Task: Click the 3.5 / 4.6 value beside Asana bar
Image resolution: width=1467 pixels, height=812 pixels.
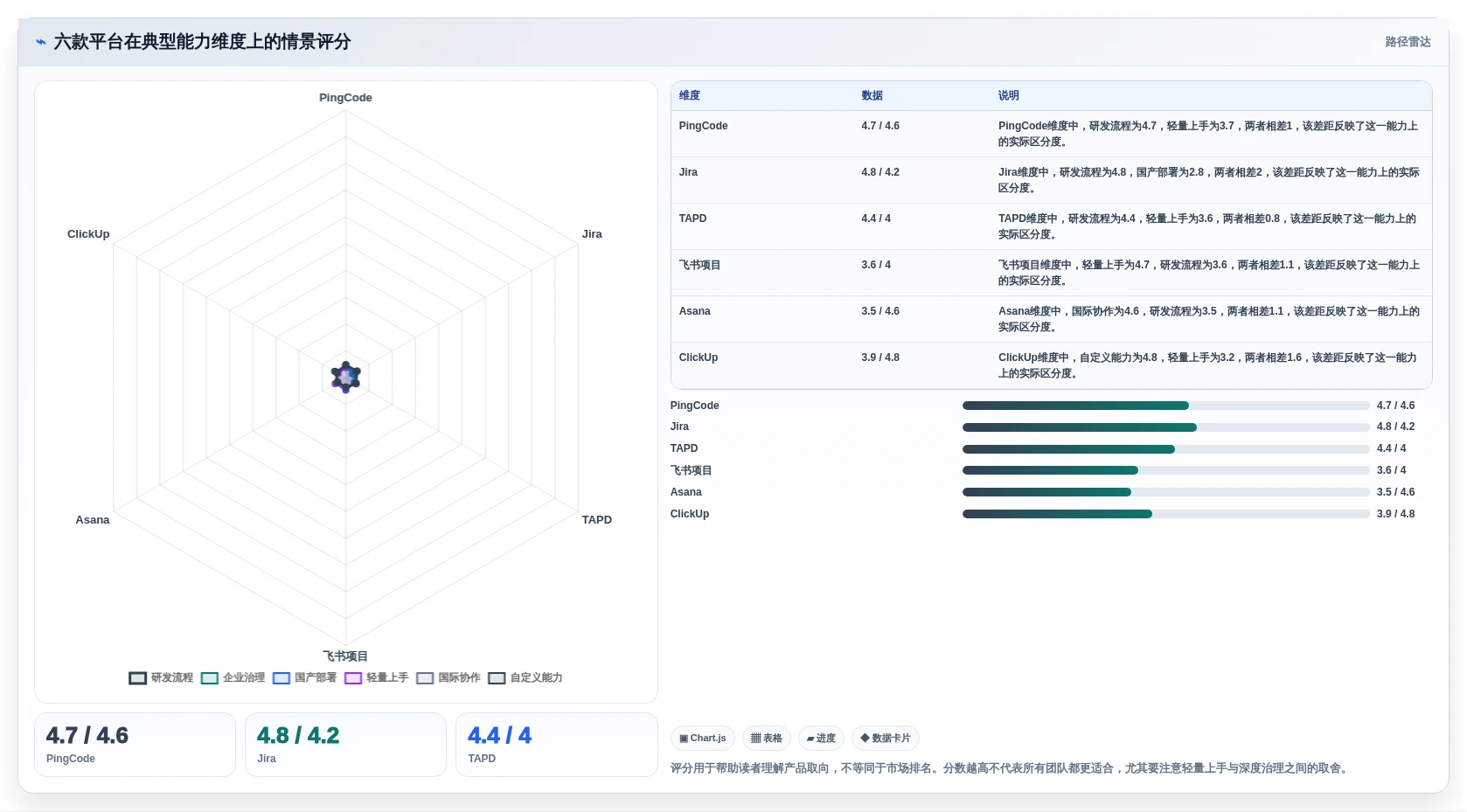Action: point(1395,492)
